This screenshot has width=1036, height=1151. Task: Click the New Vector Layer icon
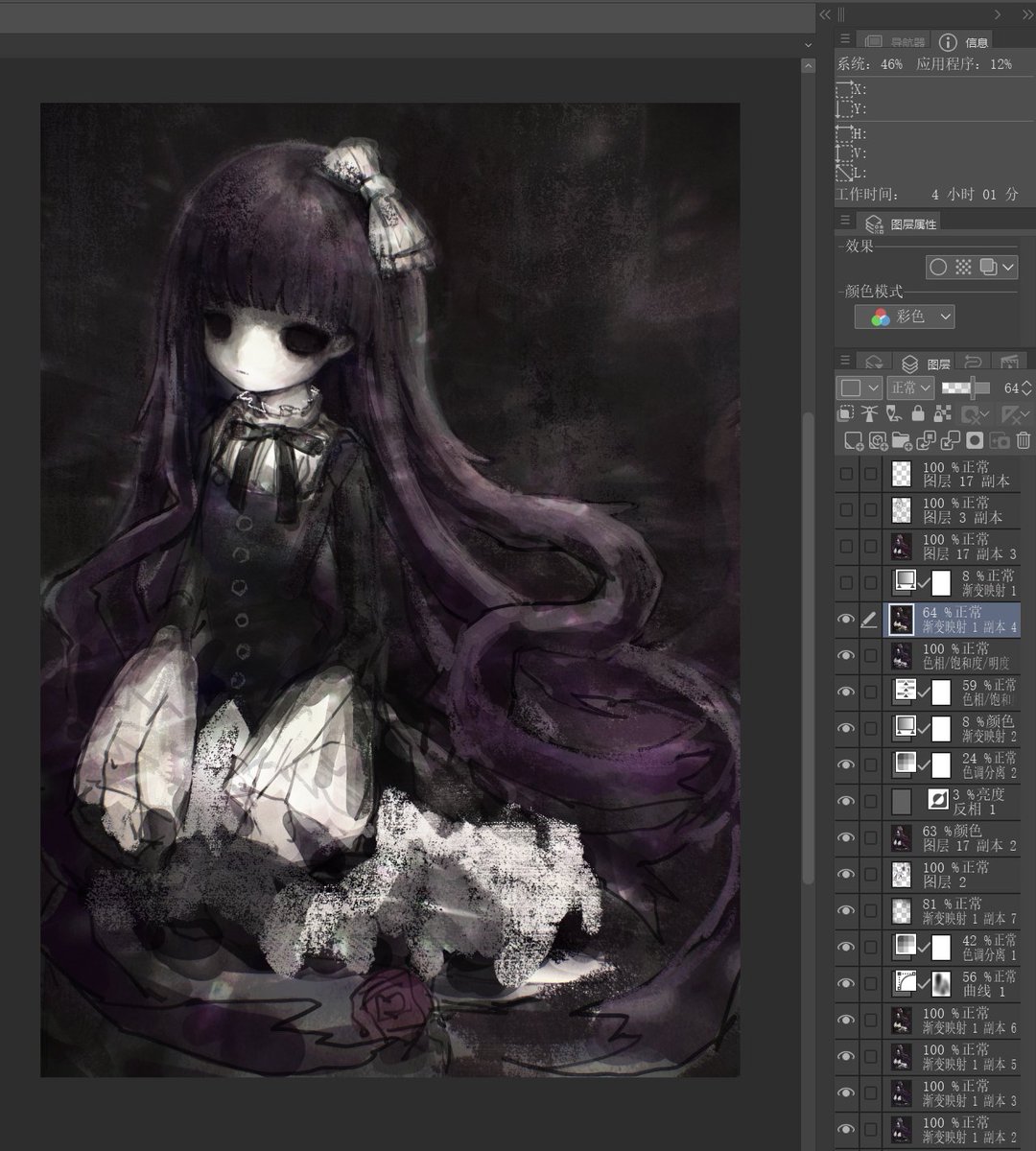(x=878, y=440)
